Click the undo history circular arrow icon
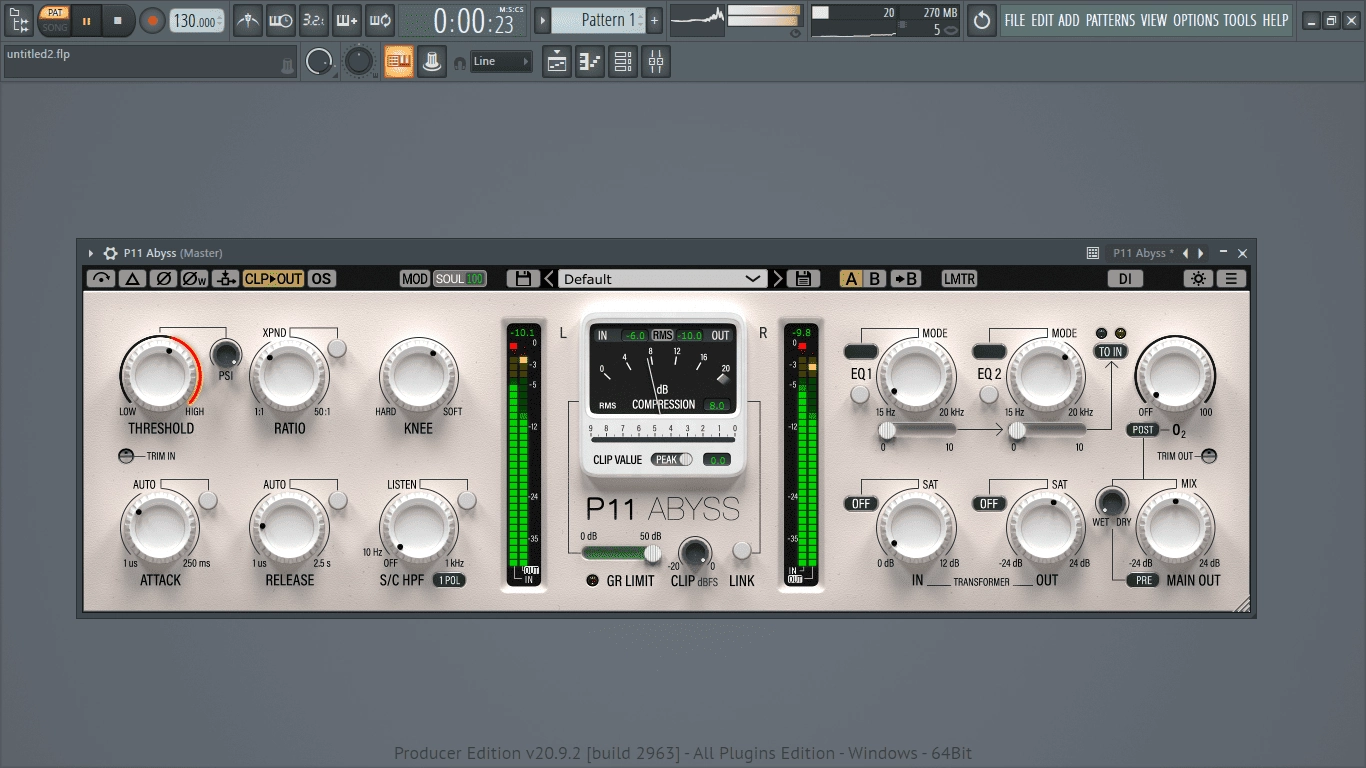This screenshot has width=1366, height=768. coord(982,20)
